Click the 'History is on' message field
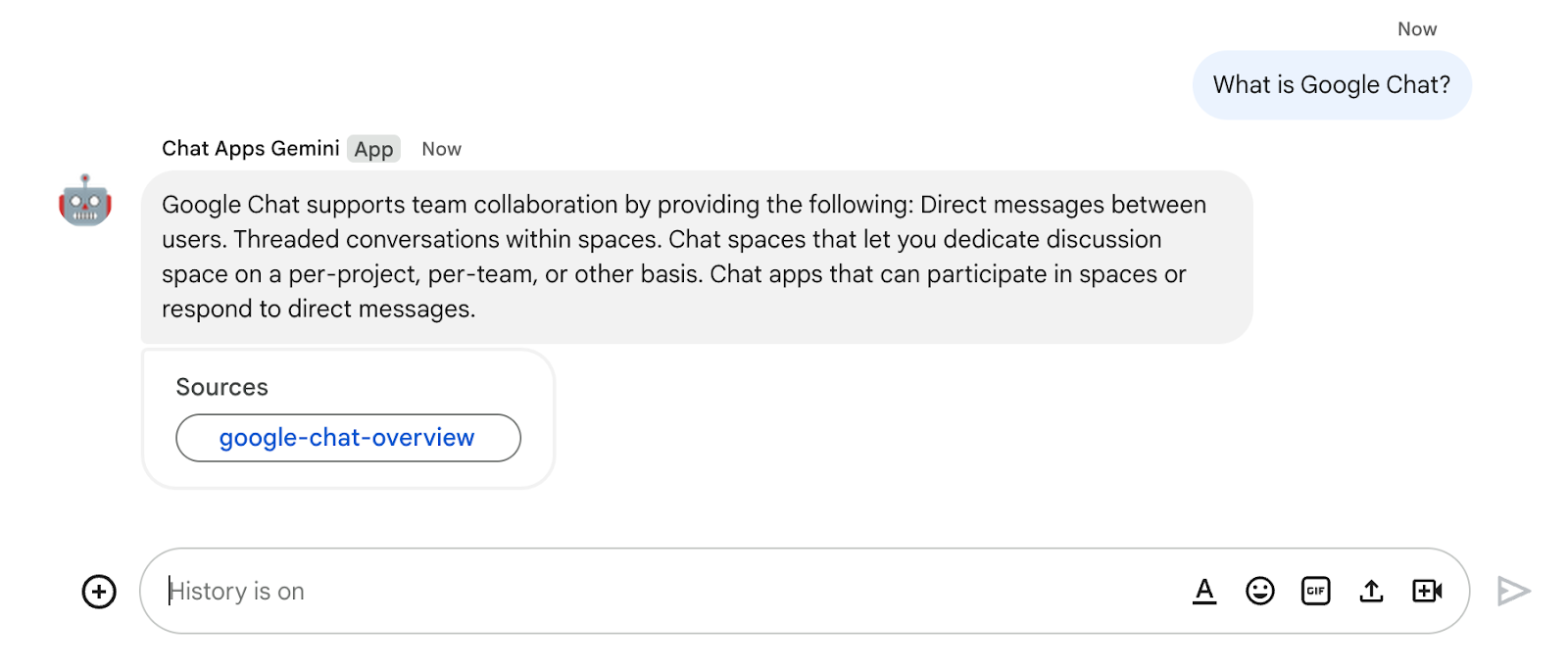1568x669 pixels. click(x=666, y=591)
